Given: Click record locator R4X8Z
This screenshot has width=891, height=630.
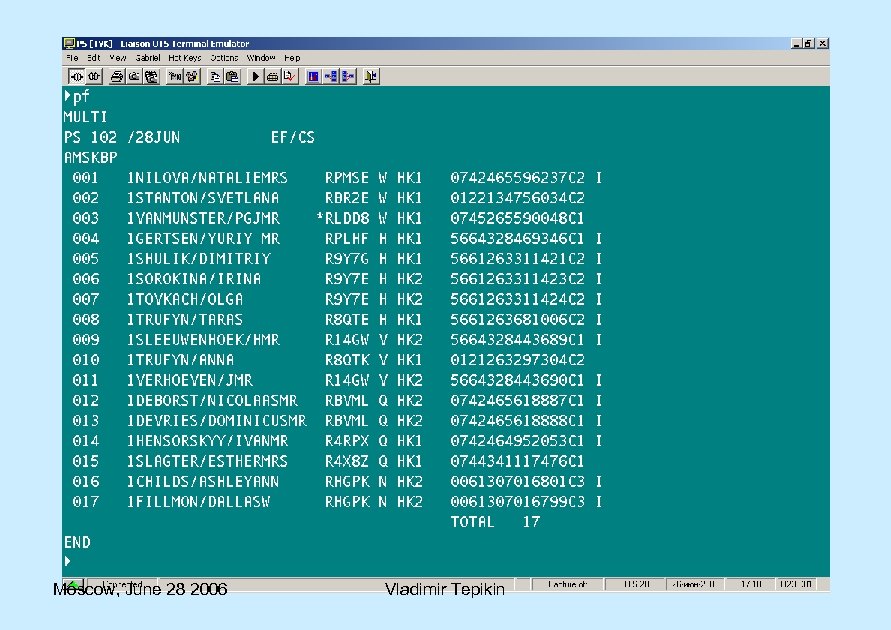Looking at the screenshot, I should [x=347, y=461].
